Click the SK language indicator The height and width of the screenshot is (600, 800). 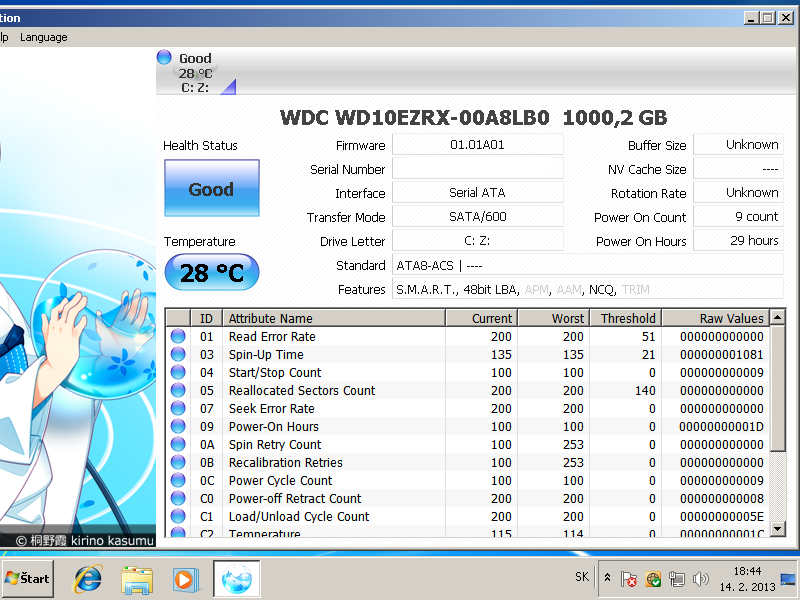[582, 577]
